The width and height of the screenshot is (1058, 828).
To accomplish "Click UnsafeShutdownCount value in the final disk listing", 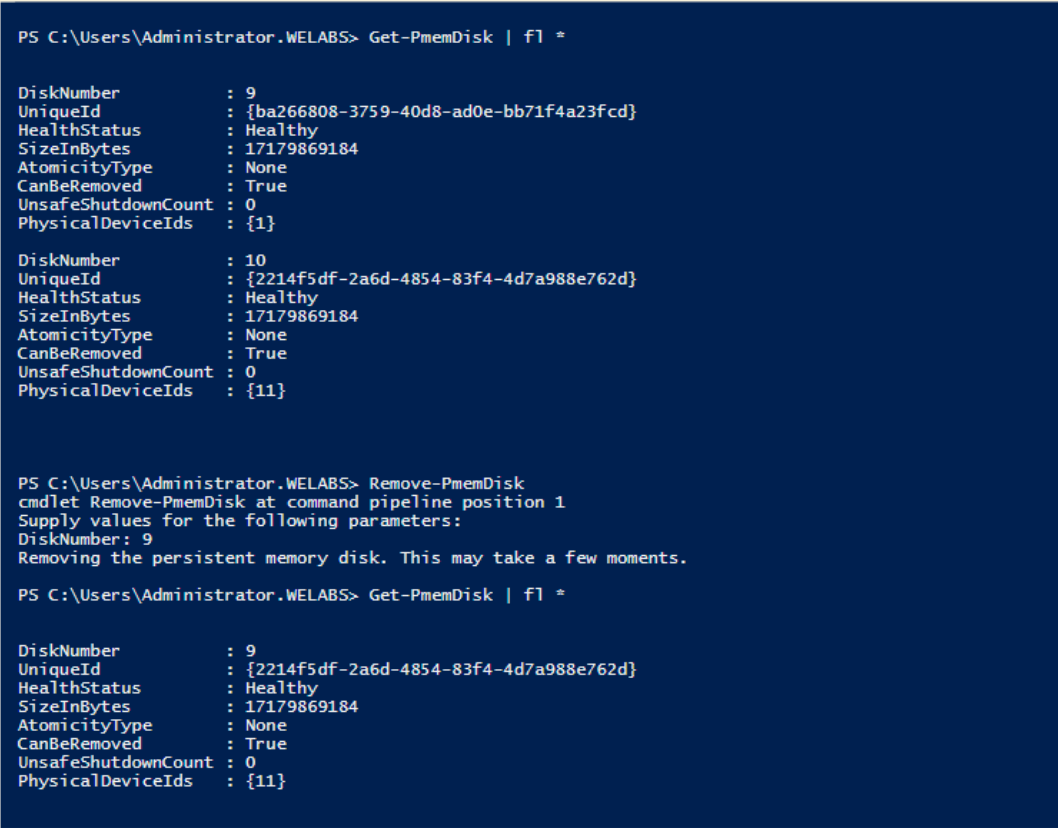I will [250, 762].
